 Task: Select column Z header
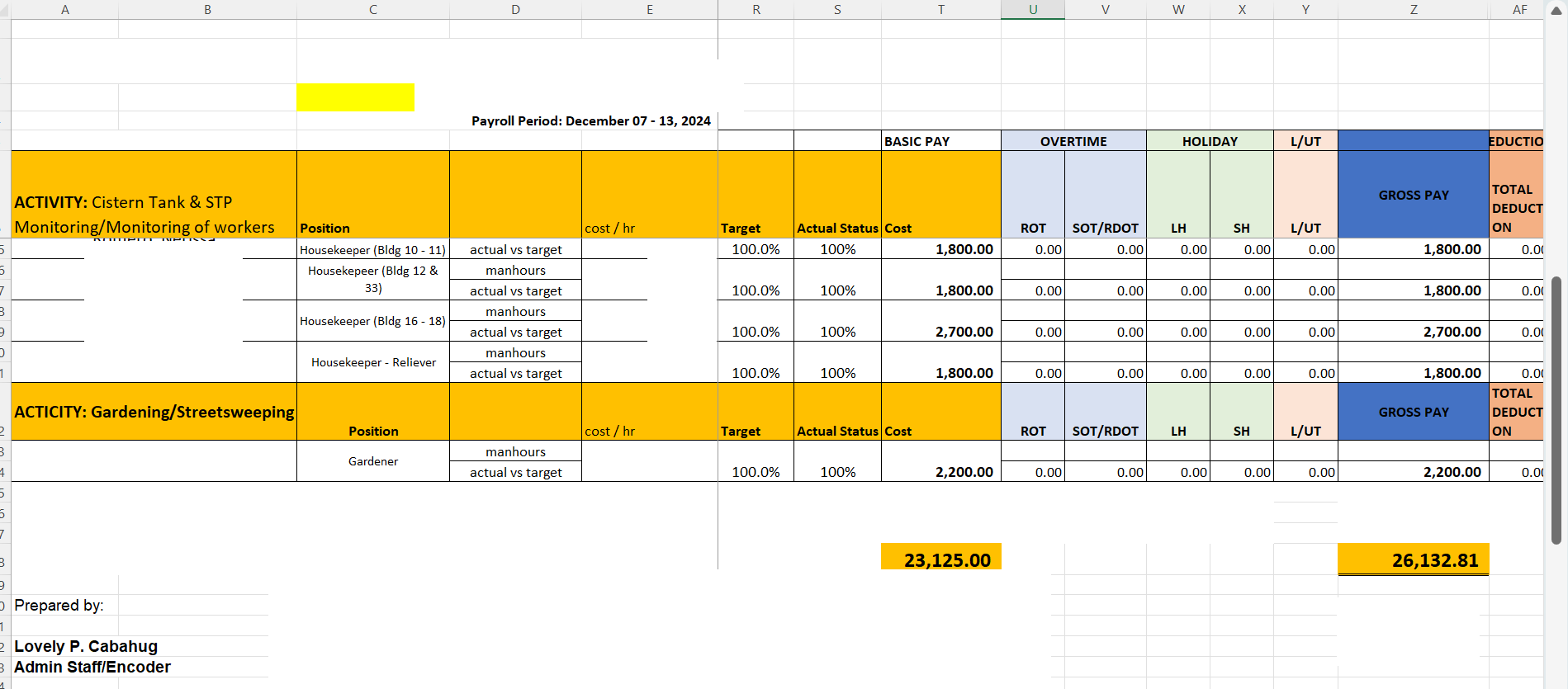[1413, 10]
